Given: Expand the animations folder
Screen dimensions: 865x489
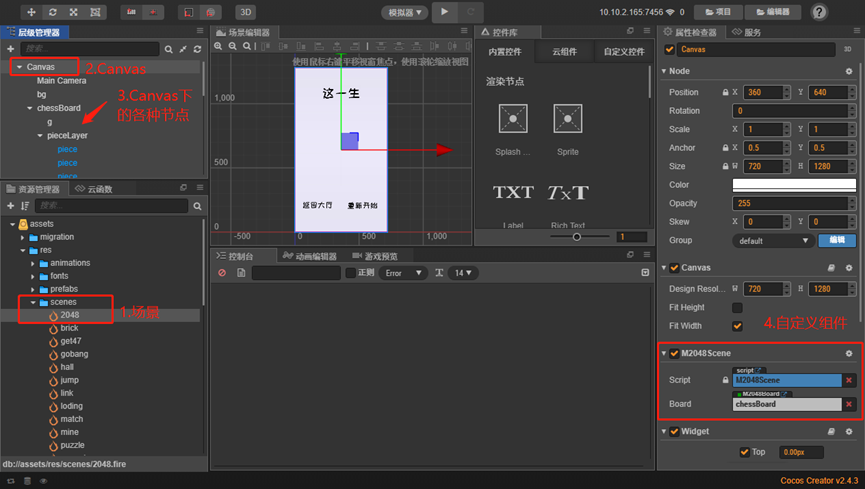Looking at the screenshot, I should point(33,263).
